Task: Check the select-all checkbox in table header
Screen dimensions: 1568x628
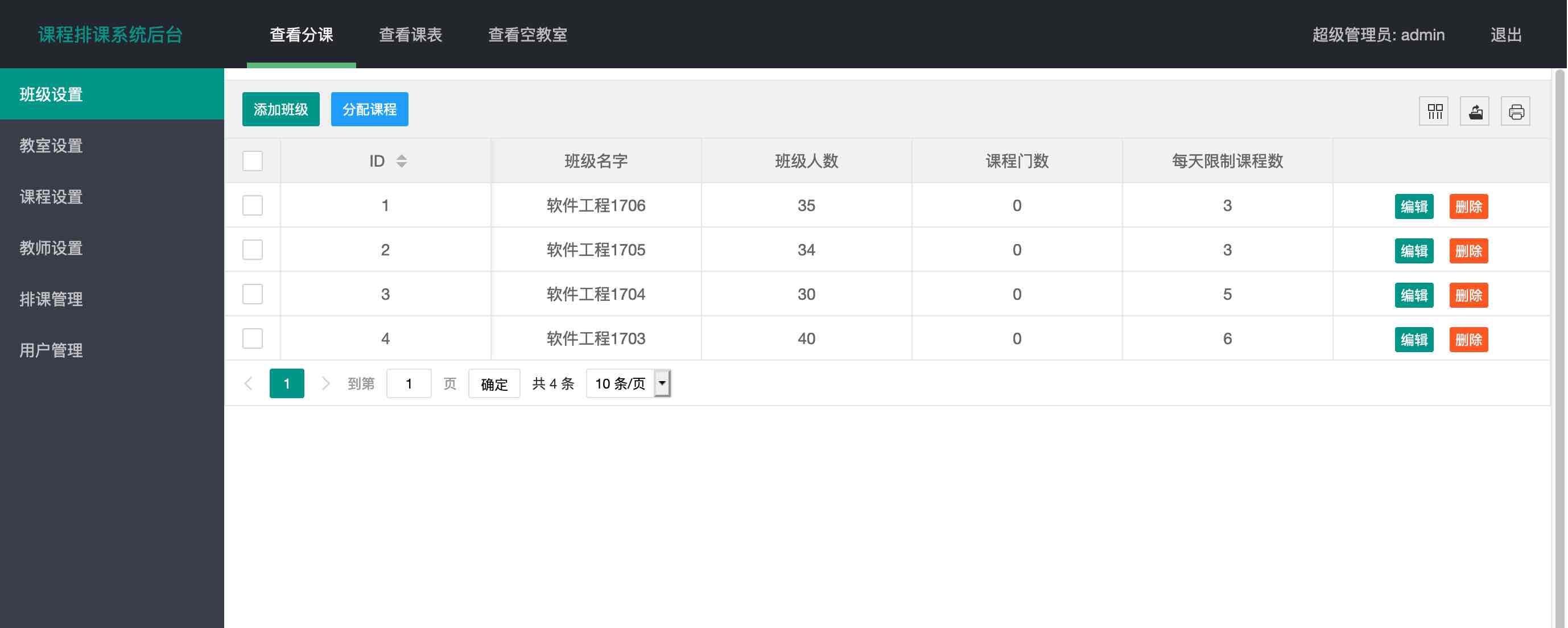Action: (252, 160)
